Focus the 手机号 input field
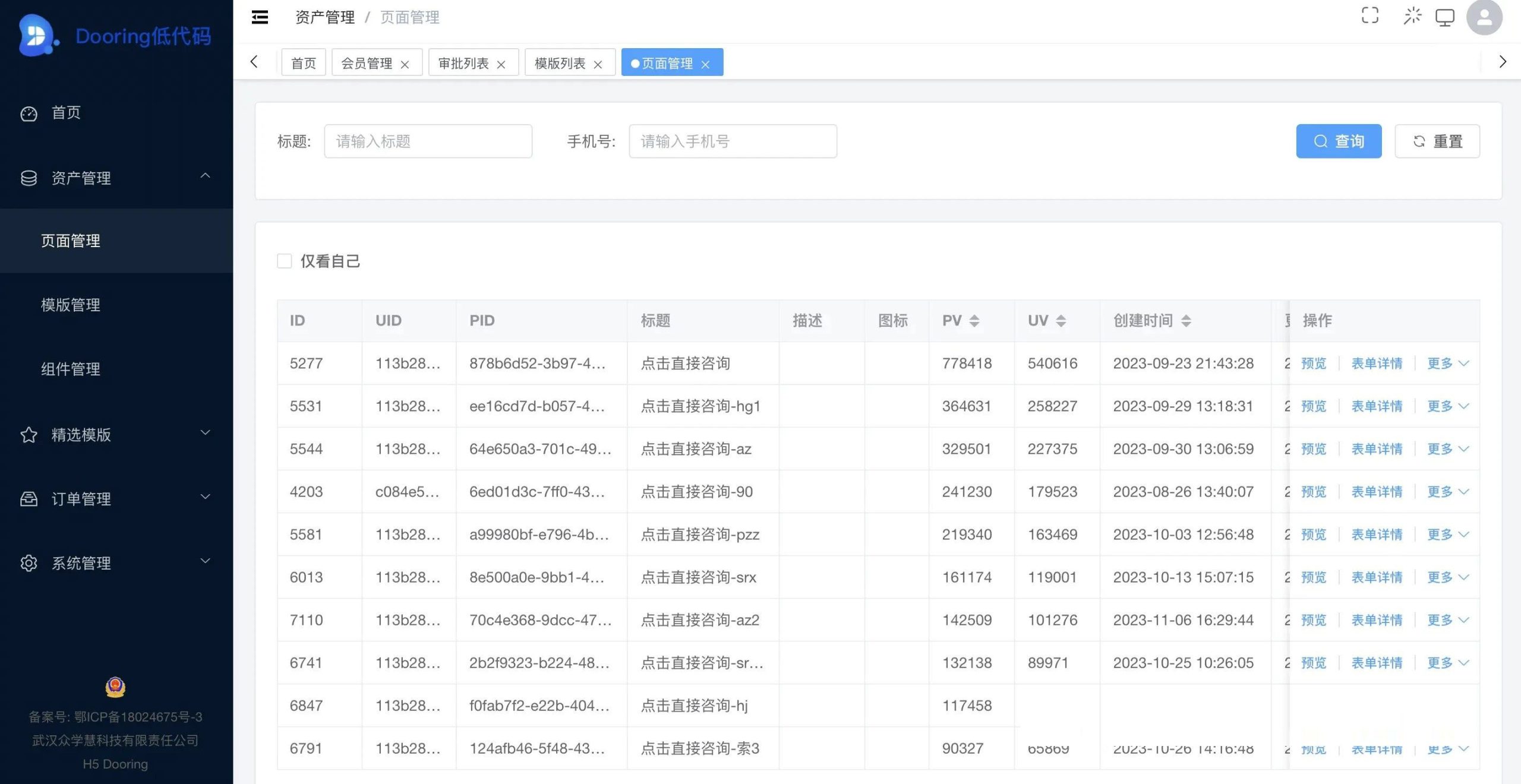 coord(733,141)
